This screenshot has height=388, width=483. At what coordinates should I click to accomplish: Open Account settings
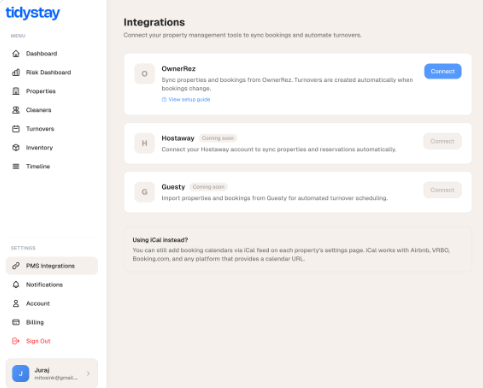tap(52, 303)
